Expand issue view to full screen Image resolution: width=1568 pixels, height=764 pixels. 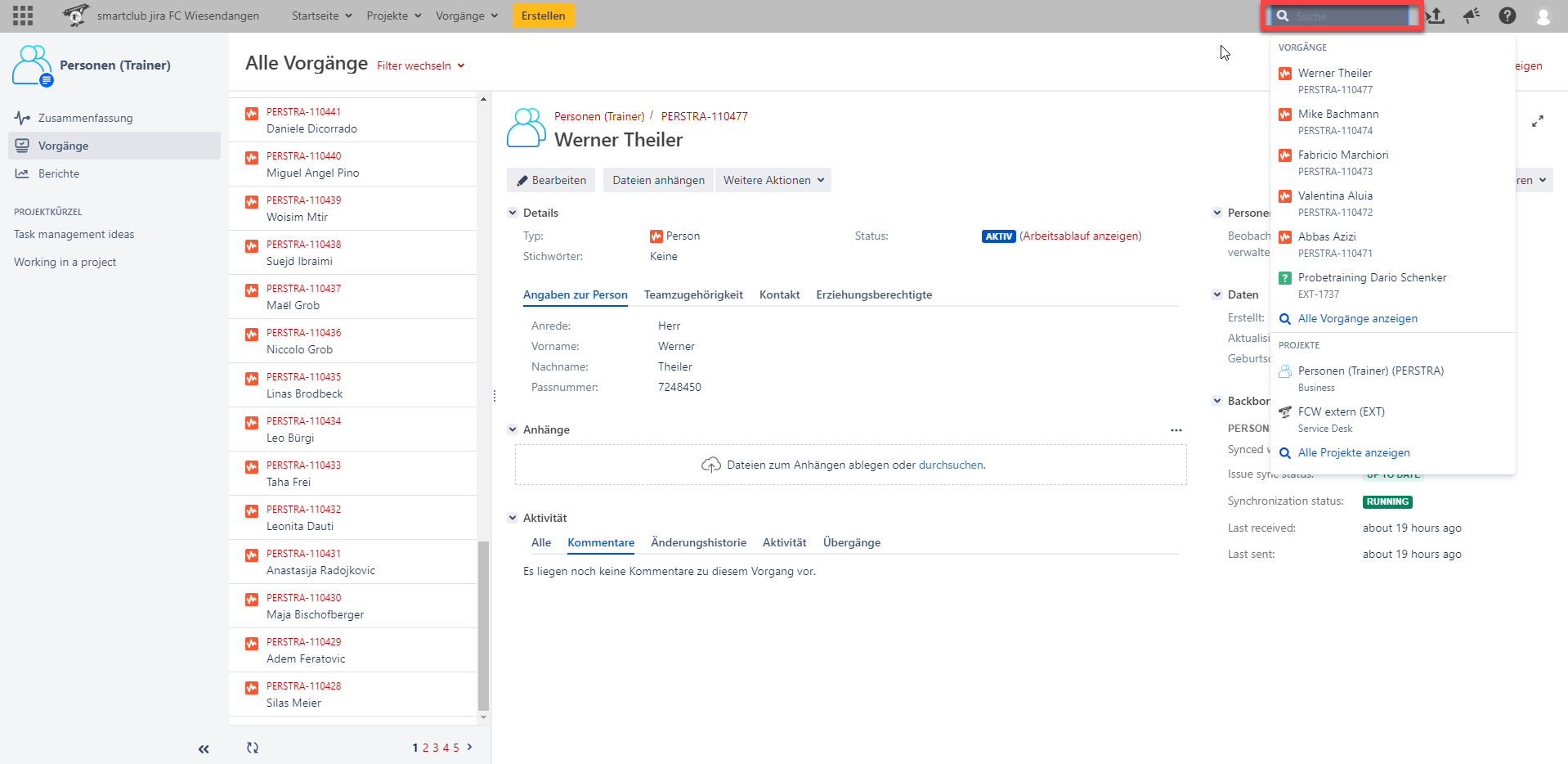(x=1537, y=121)
